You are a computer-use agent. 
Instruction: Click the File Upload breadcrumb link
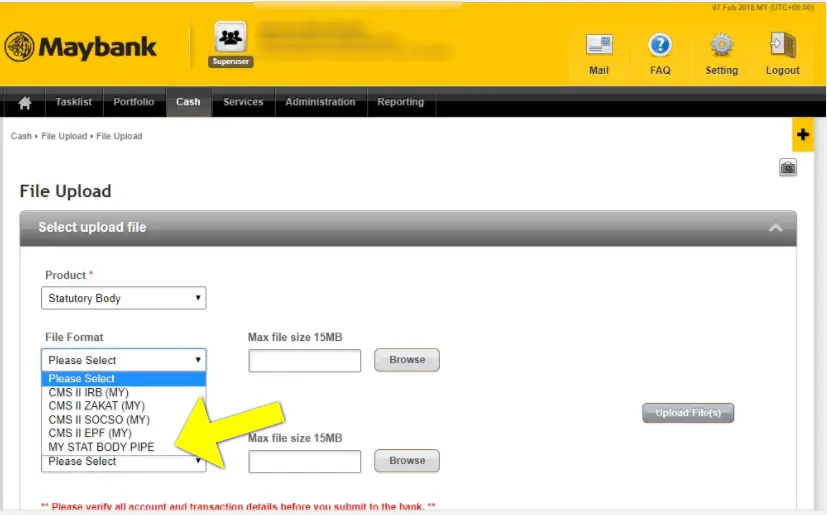(x=64, y=136)
